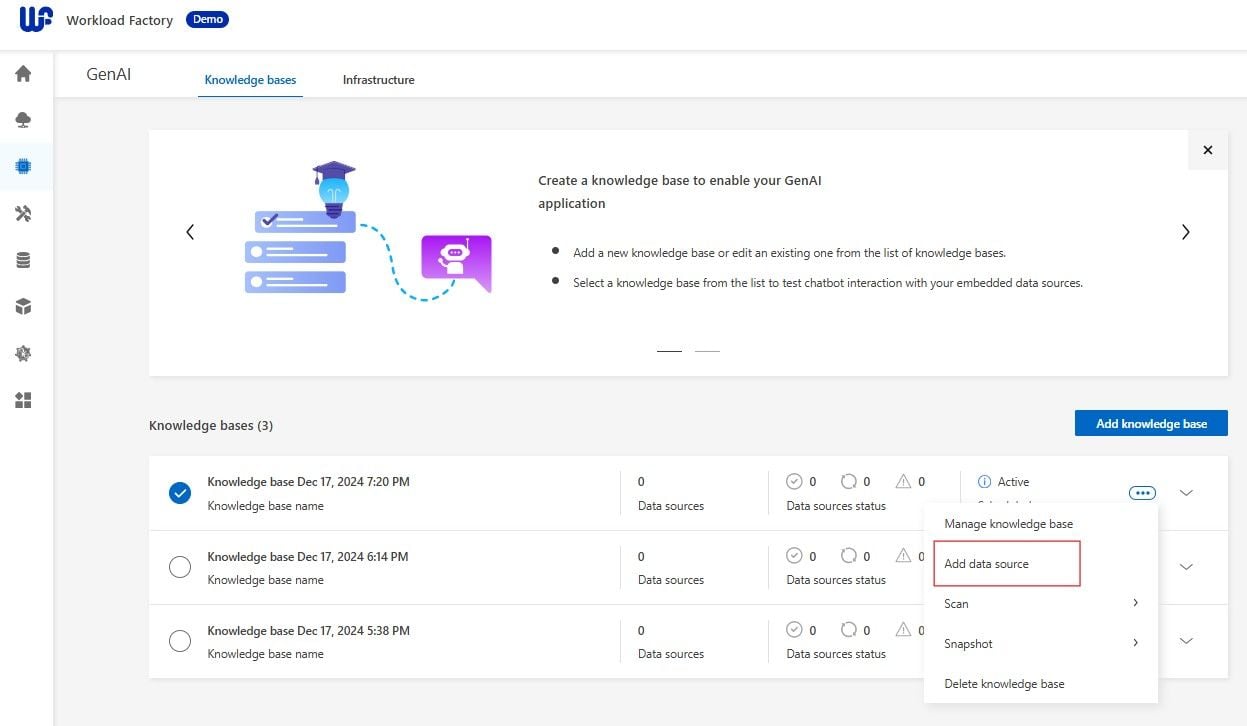
Task: Close the banner with the X button
Action: coord(1208,150)
